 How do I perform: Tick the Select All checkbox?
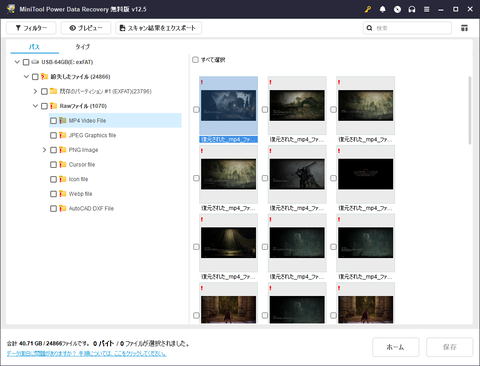195,60
